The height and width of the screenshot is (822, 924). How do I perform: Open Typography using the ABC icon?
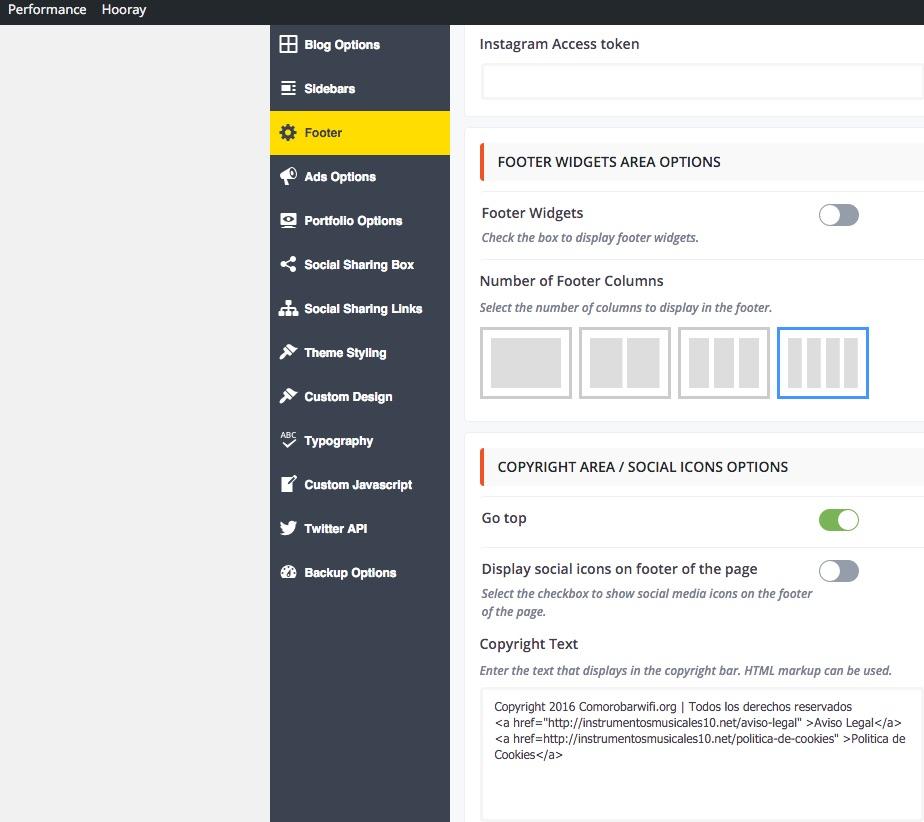click(288, 440)
